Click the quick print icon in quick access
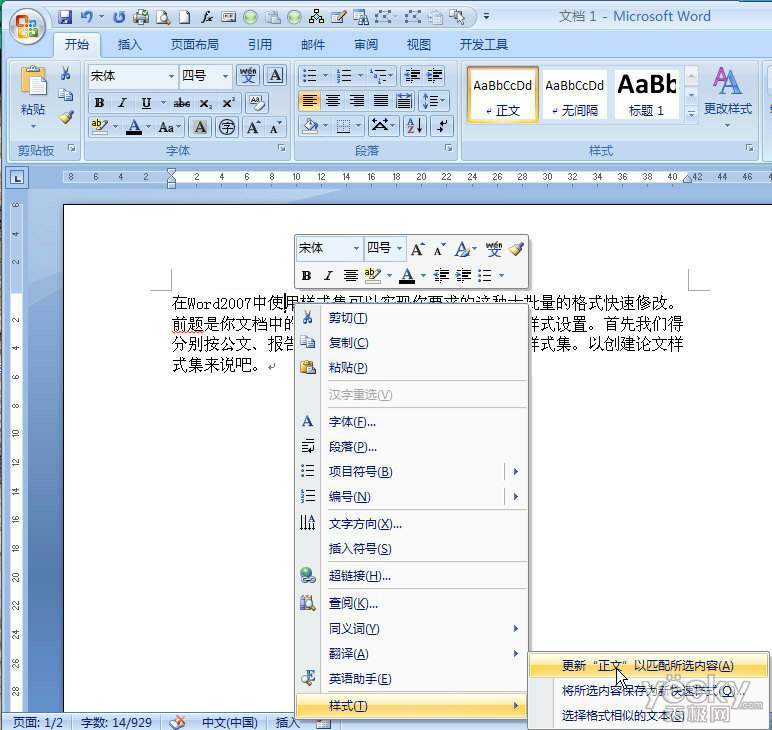772x730 pixels. [141, 17]
